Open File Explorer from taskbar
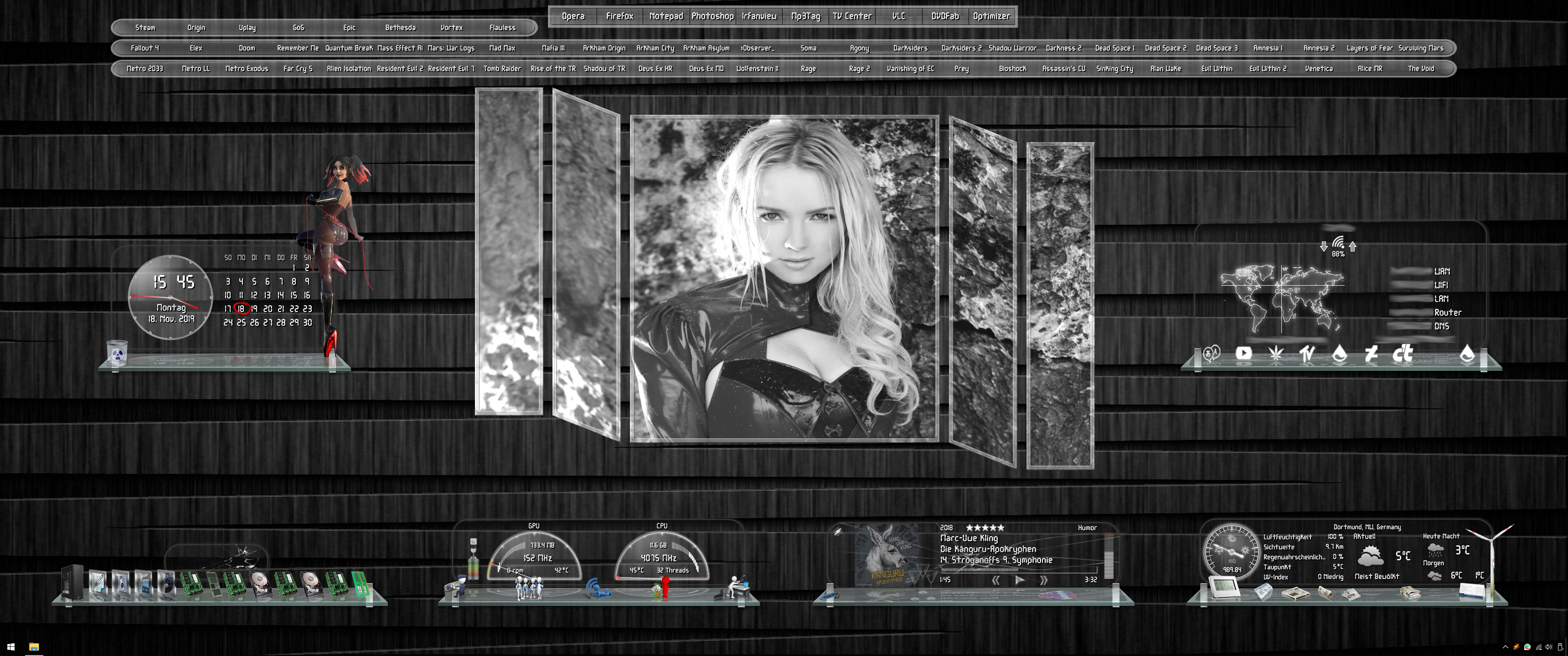The image size is (1568, 656). point(34,647)
